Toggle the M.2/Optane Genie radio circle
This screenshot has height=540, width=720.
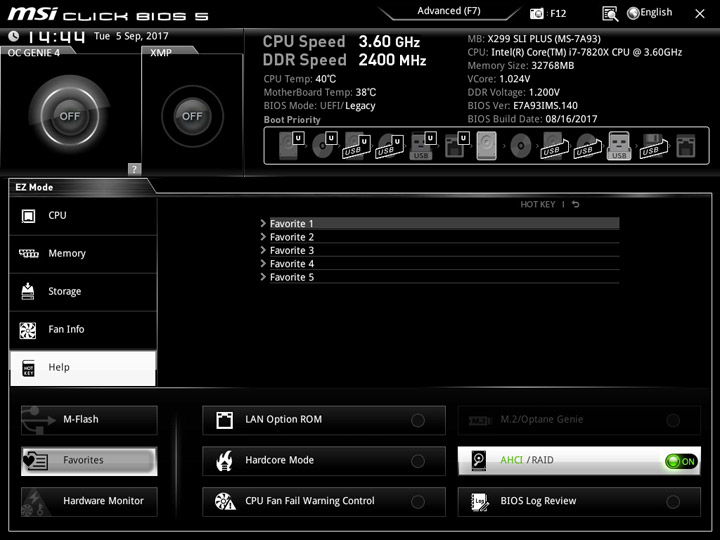click(x=673, y=420)
